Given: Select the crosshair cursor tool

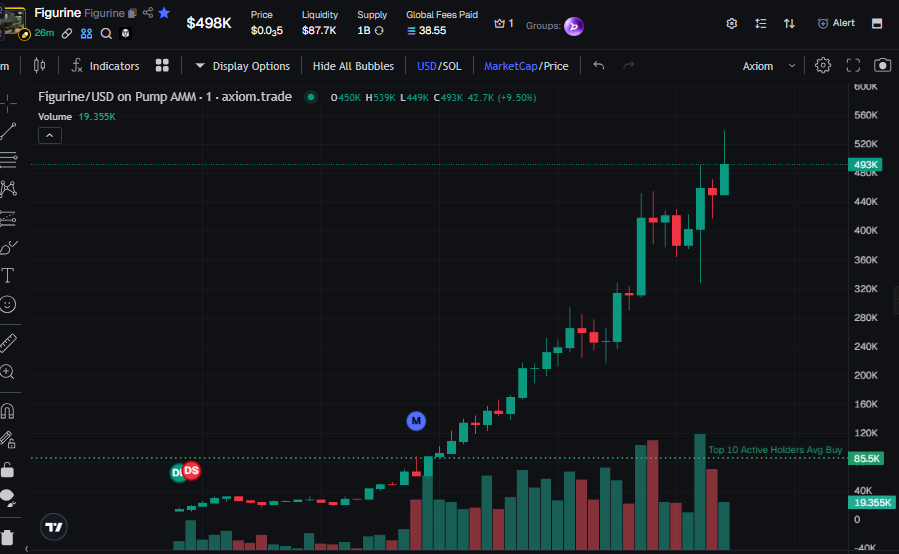Looking at the screenshot, I should 8,103.
